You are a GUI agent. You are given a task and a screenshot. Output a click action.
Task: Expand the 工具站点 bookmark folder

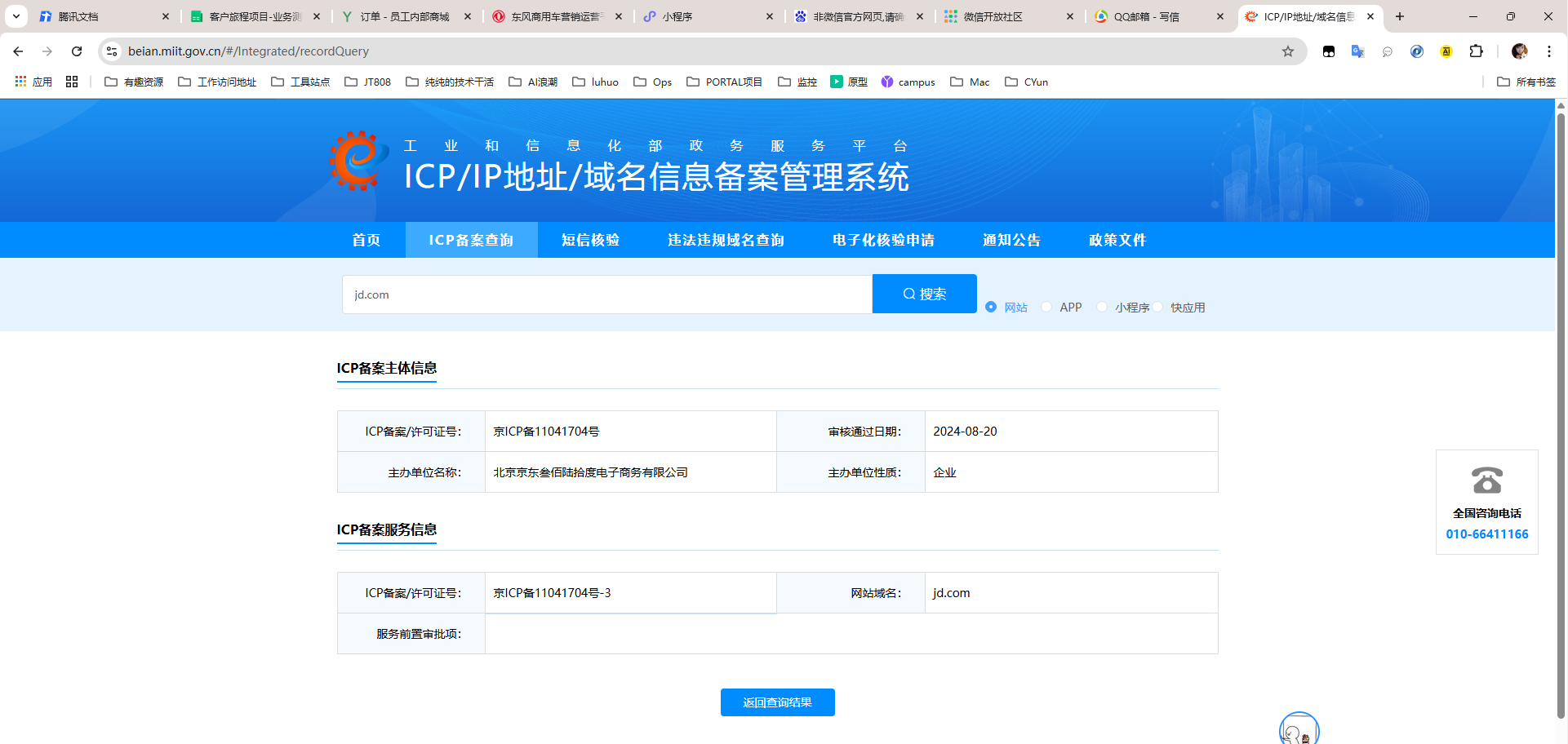(300, 82)
